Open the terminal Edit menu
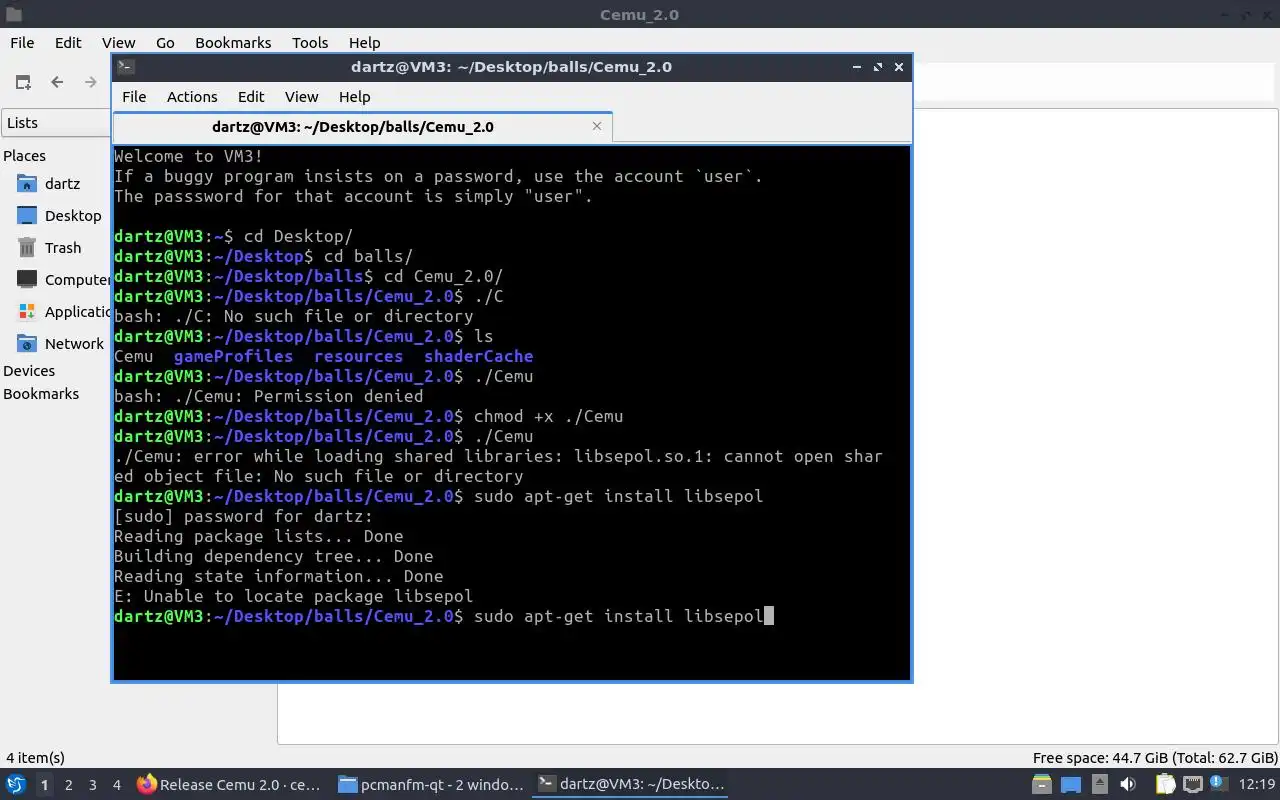This screenshot has height=800, width=1280. [x=251, y=97]
